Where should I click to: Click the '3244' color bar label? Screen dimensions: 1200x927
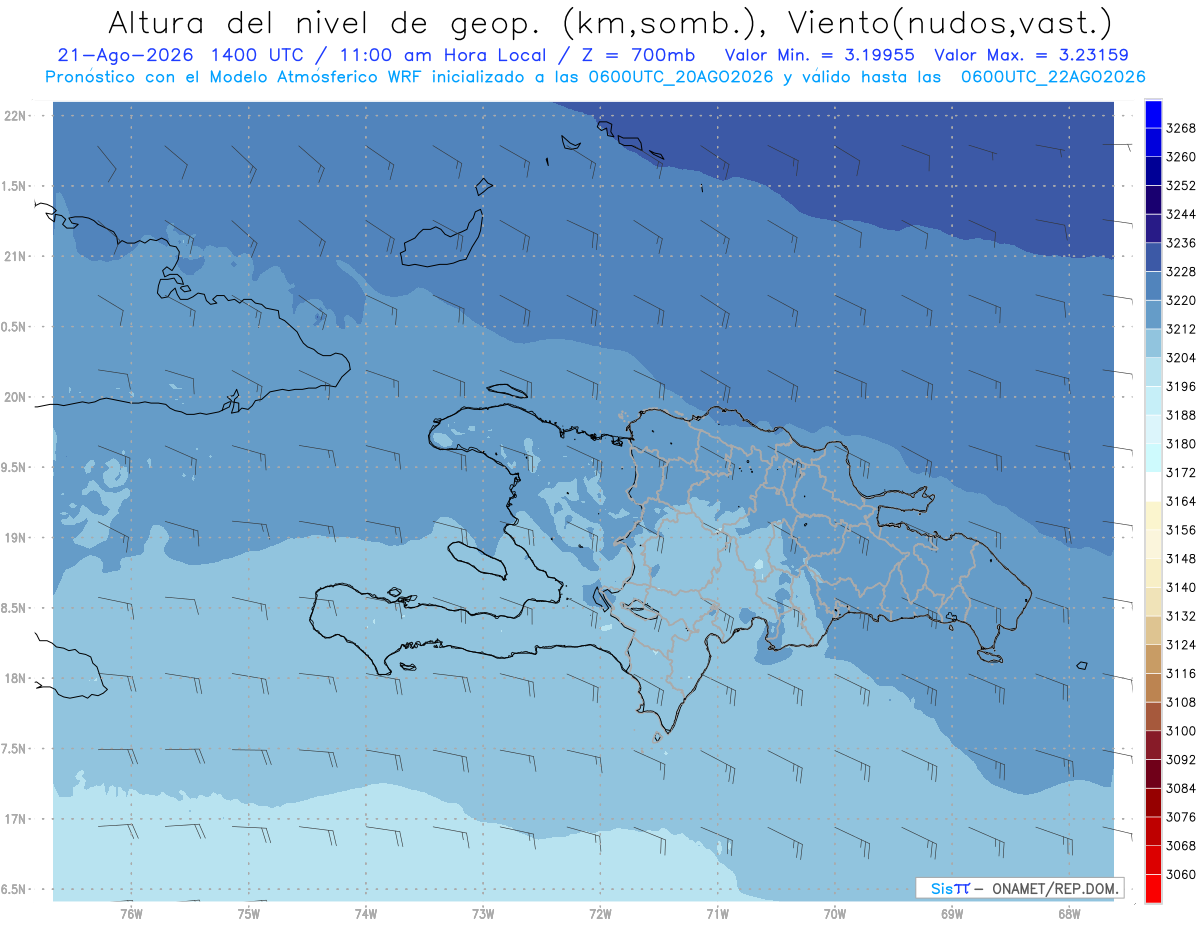[1181, 214]
